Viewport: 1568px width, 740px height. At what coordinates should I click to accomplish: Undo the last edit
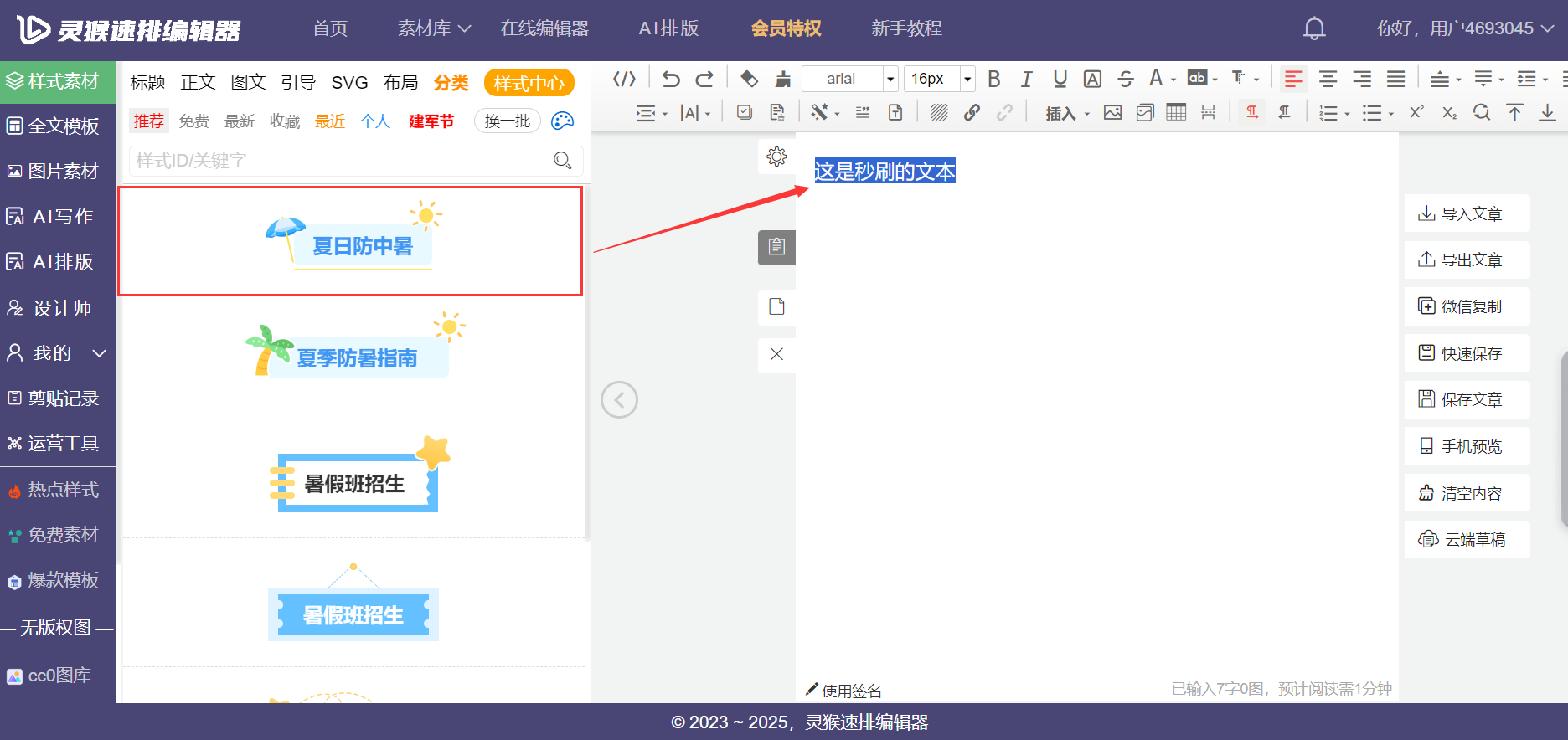point(670,79)
